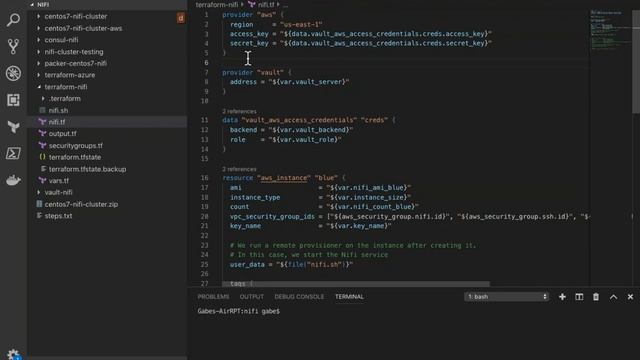
Task: Expand the terraform-azure folder
Action: coord(39,75)
